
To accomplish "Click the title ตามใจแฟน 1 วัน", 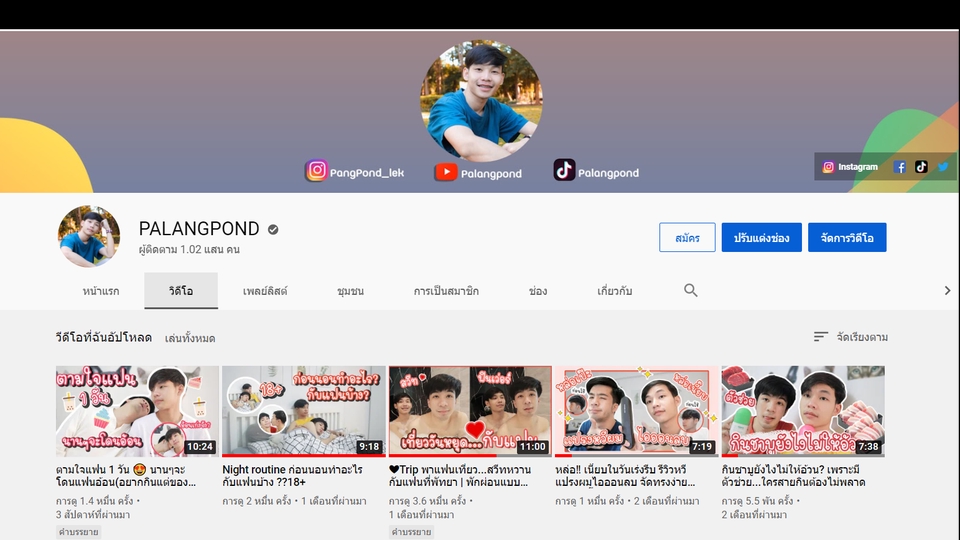I will 126,476.
